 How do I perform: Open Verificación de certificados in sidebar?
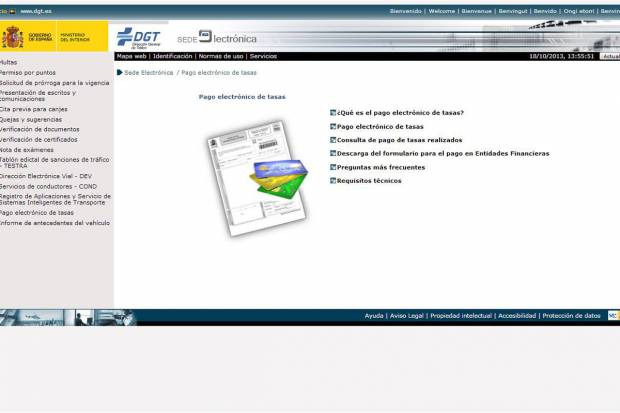39,140
